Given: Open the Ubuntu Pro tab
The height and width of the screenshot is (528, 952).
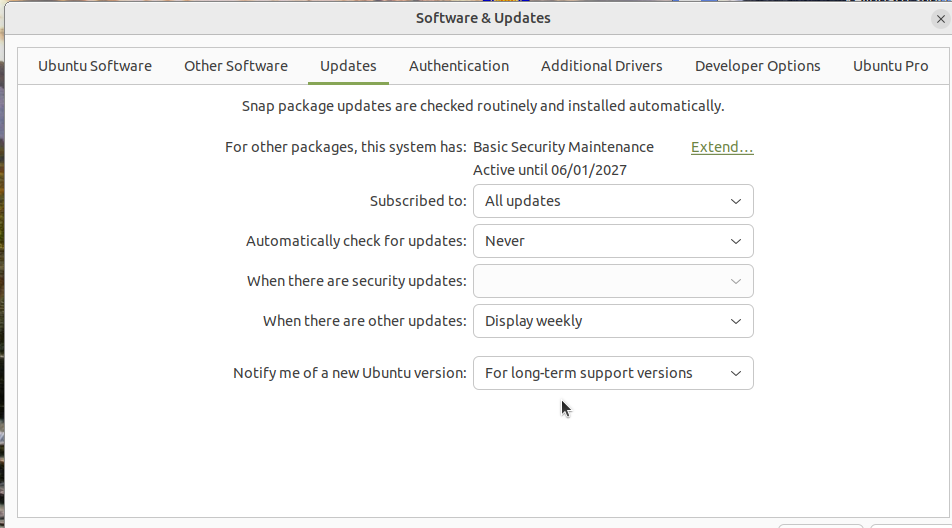Looking at the screenshot, I should click(x=890, y=66).
